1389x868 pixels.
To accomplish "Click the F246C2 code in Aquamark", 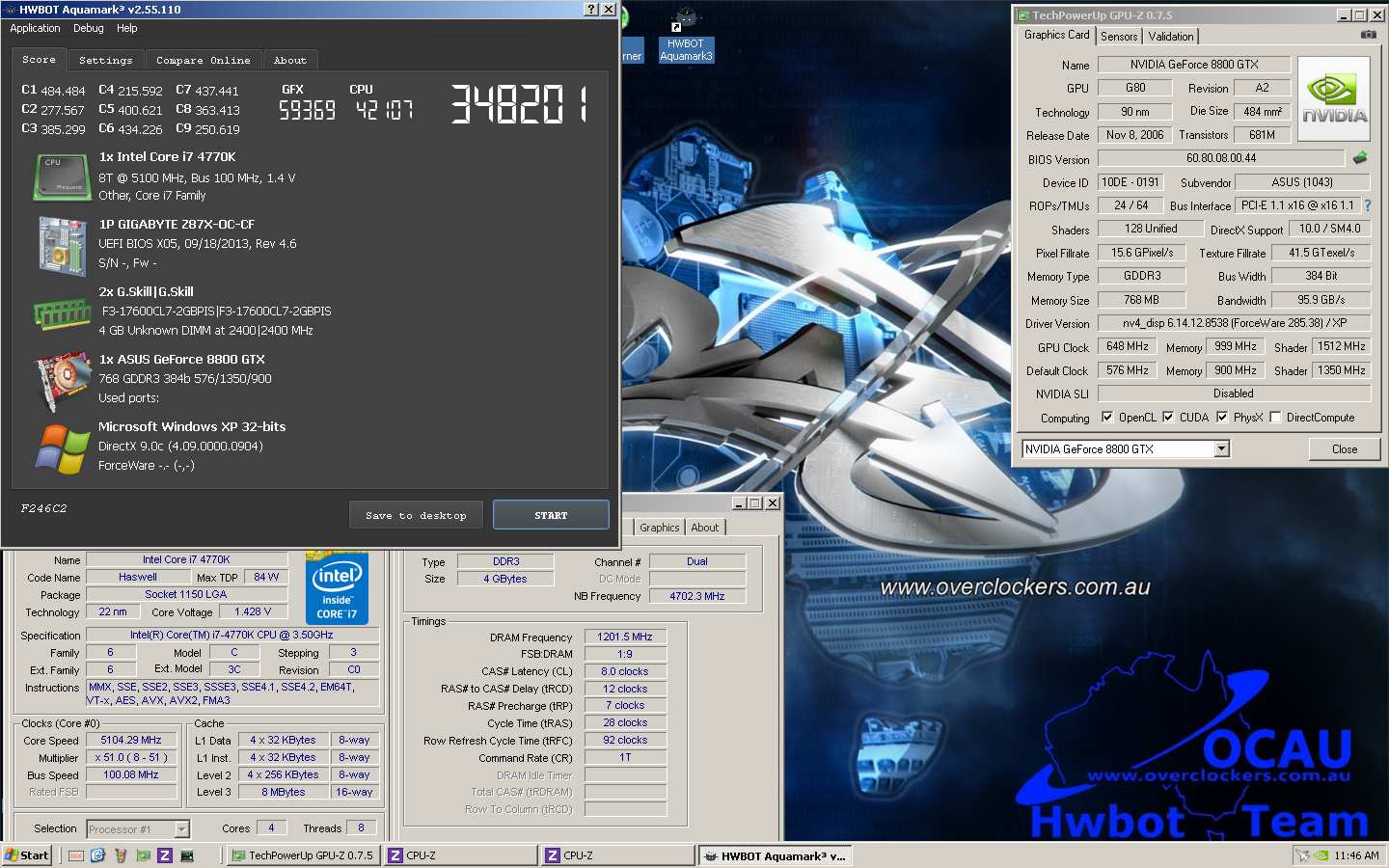I will pos(44,508).
